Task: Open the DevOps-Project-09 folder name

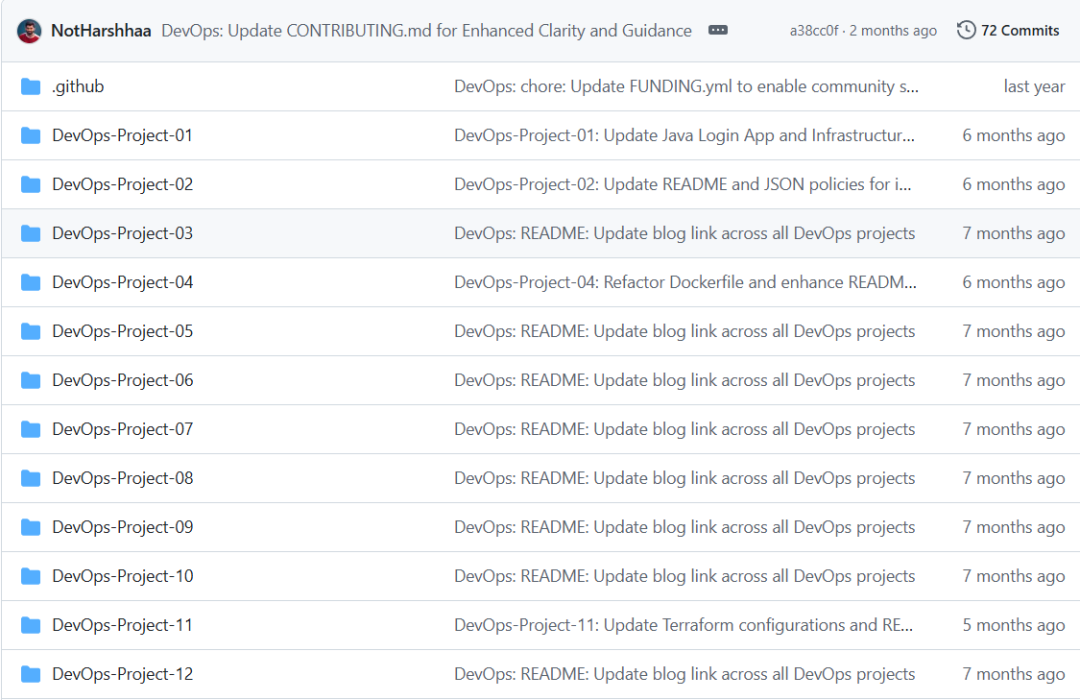Action: click(123, 527)
